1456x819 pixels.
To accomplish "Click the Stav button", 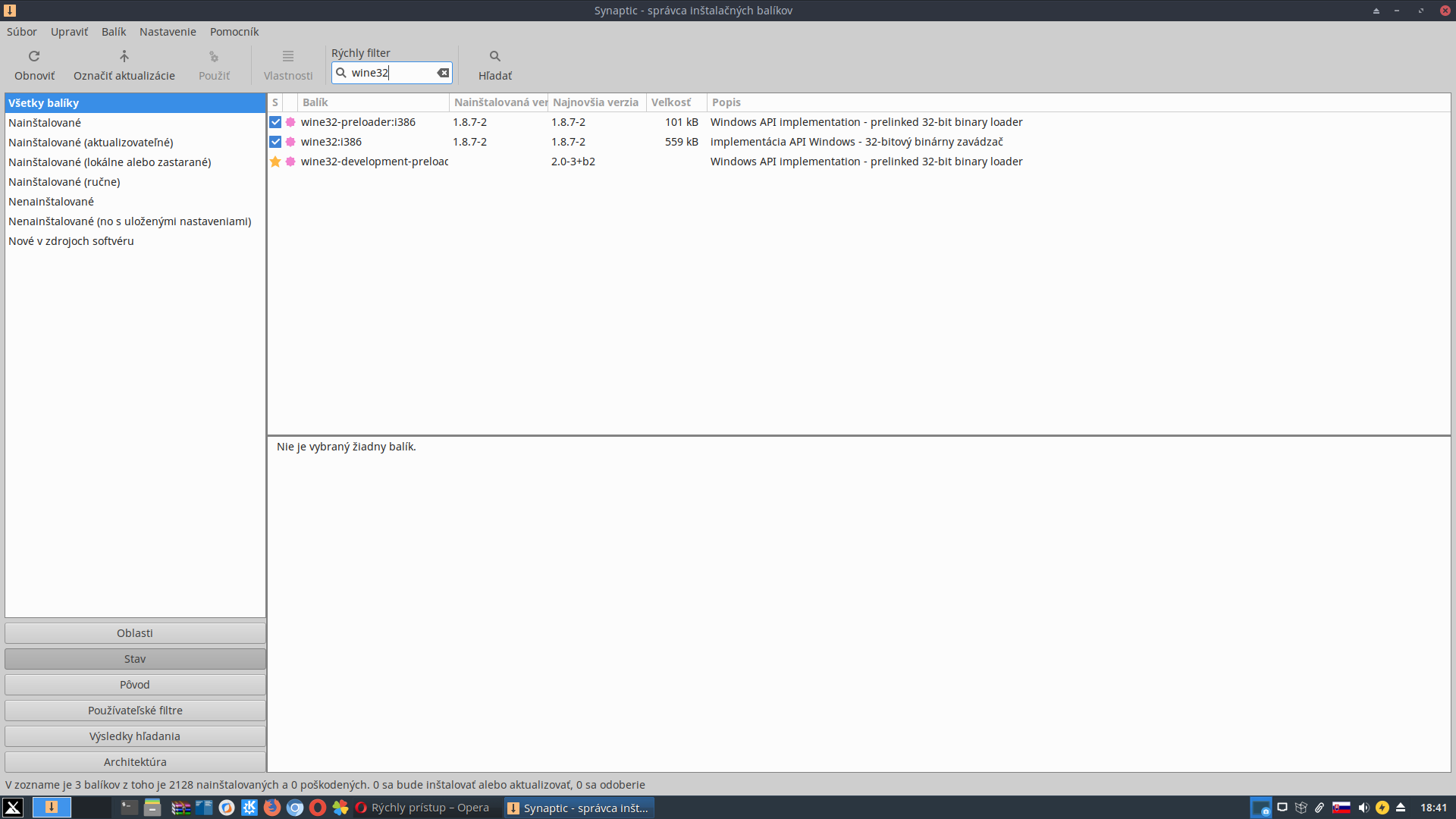I will (135, 659).
